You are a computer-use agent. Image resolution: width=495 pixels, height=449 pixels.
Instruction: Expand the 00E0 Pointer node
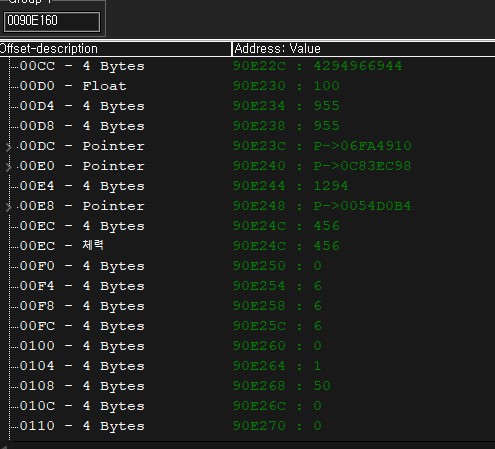click(x=8, y=167)
